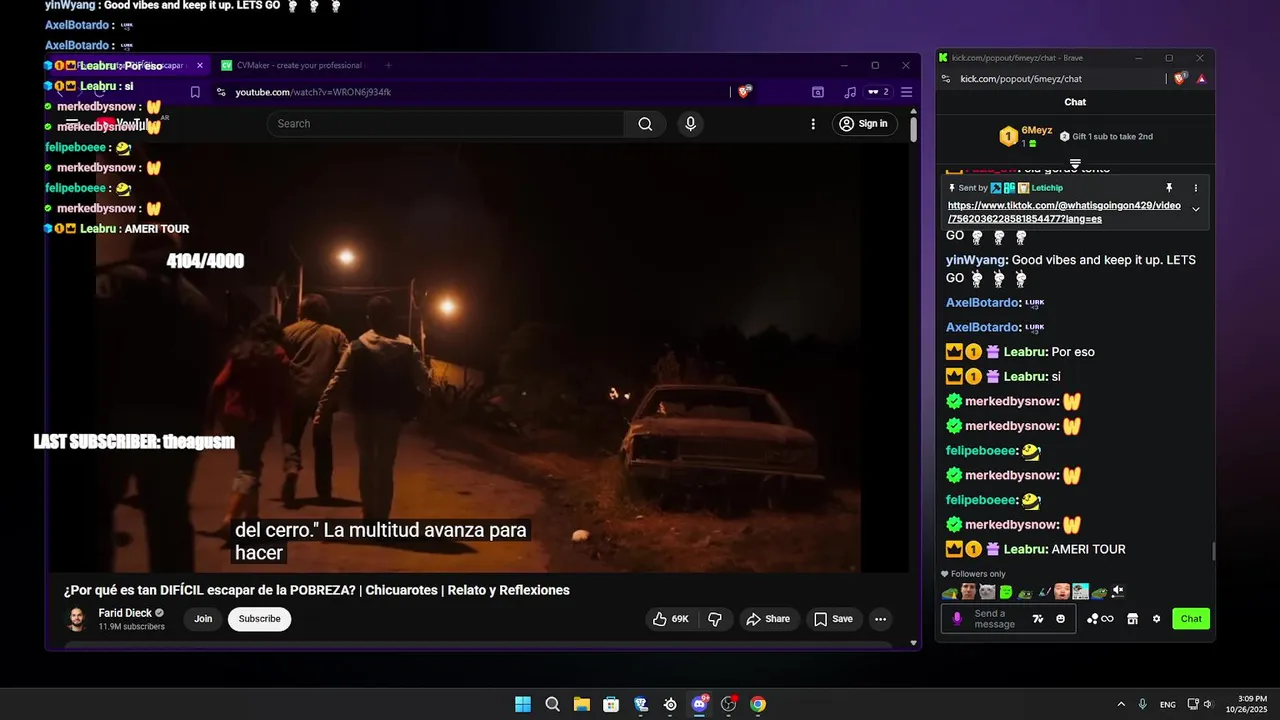The image size is (1280, 720).
Task: Open Kick chat settings gear
Action: tap(1157, 619)
